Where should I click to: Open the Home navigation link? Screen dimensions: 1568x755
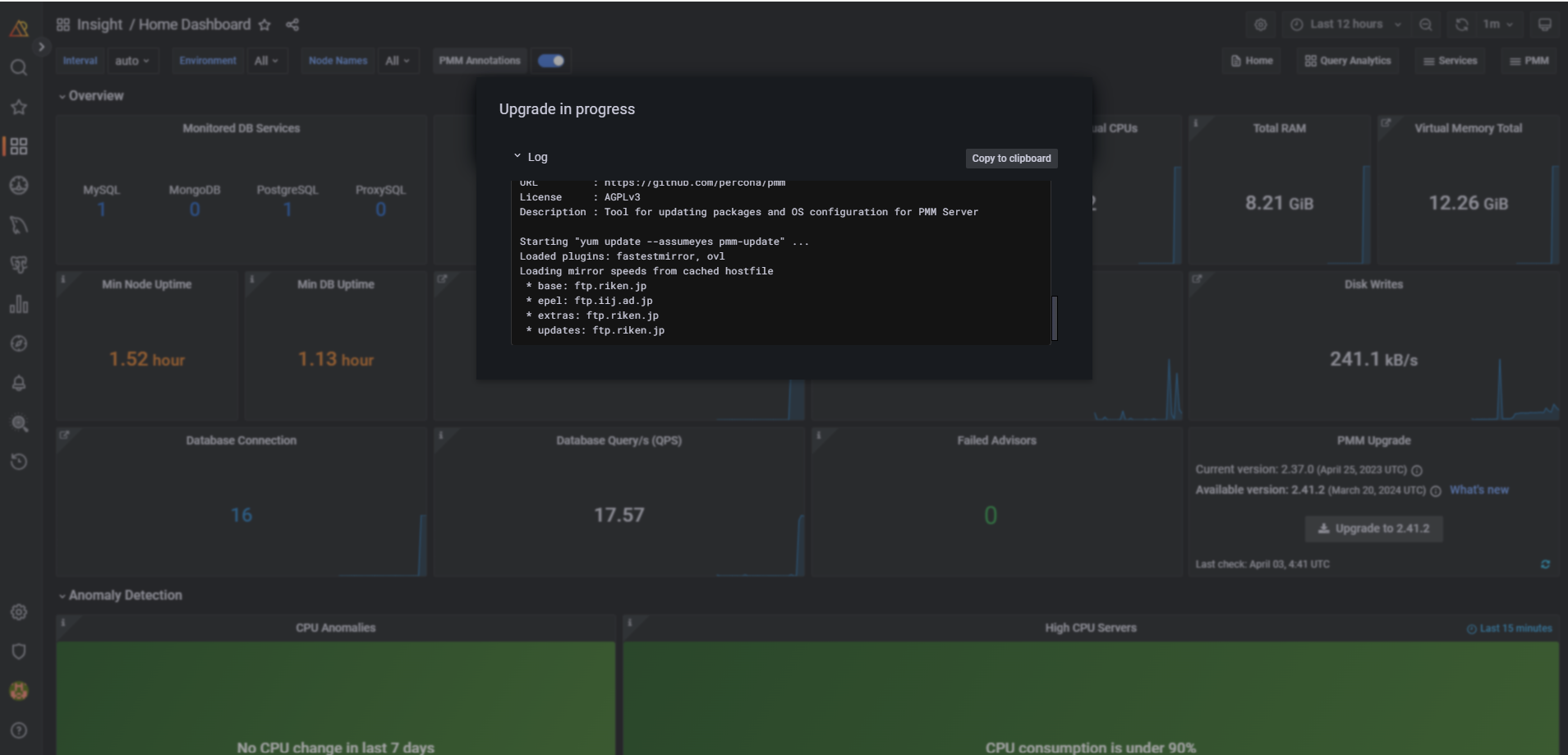[x=1252, y=61]
